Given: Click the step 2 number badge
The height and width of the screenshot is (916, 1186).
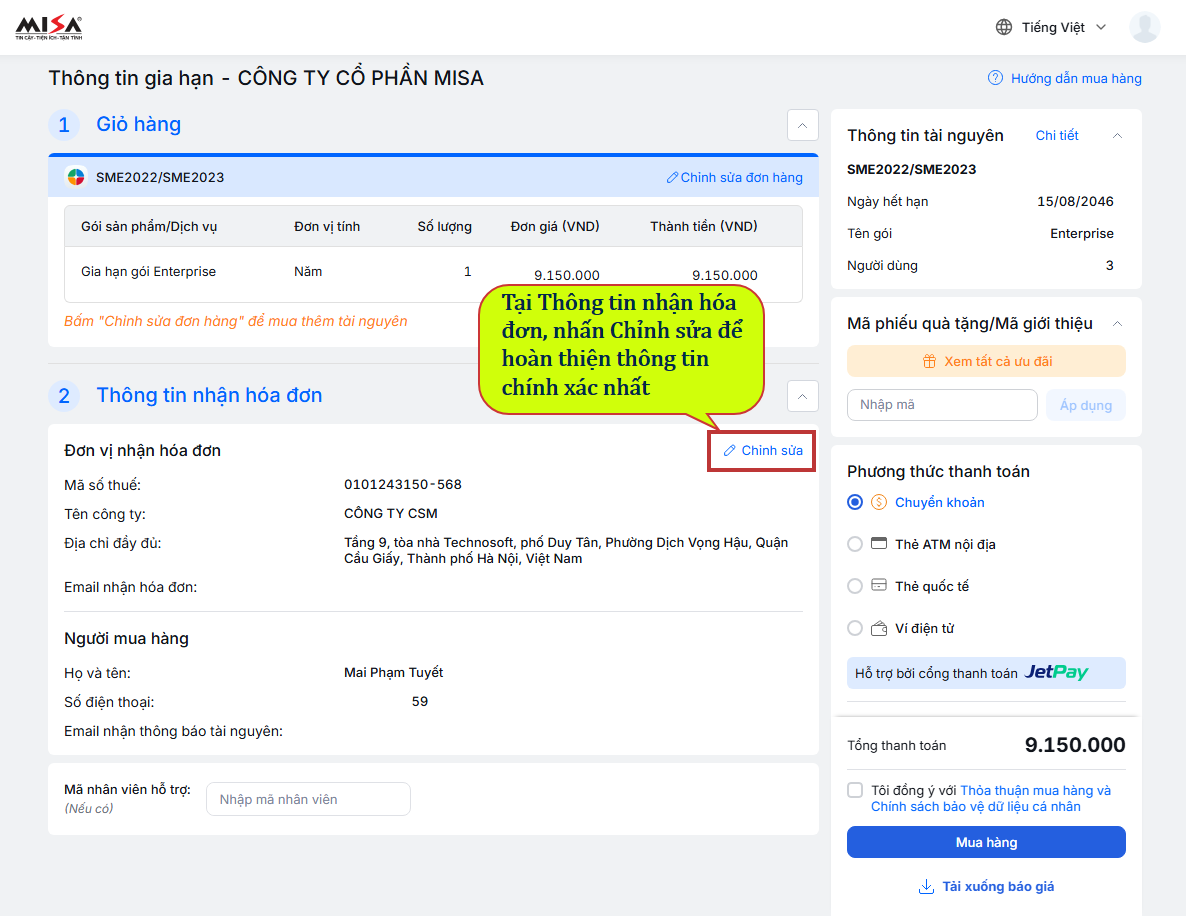Looking at the screenshot, I should [64, 396].
